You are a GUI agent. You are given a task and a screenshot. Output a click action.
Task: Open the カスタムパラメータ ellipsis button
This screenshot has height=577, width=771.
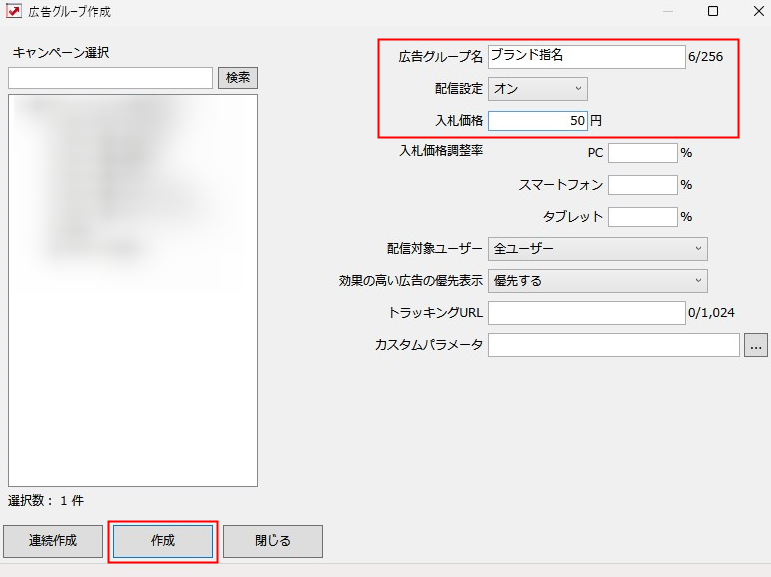pyautogui.click(x=755, y=345)
